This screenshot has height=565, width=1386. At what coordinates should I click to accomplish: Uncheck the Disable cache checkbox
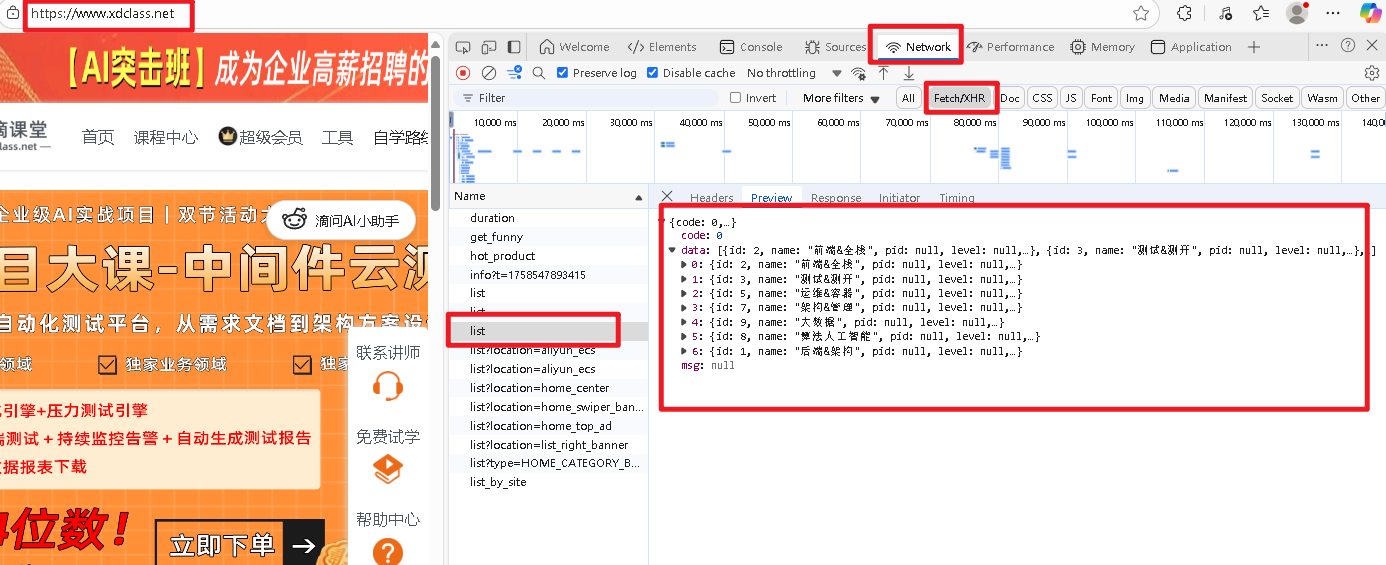tap(653, 73)
